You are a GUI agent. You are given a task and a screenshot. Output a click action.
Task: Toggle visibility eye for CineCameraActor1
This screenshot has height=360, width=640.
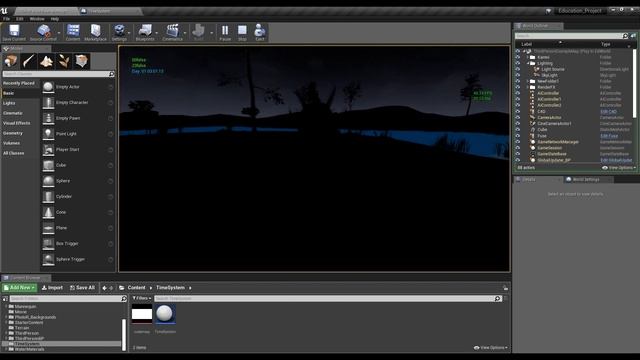(x=518, y=124)
